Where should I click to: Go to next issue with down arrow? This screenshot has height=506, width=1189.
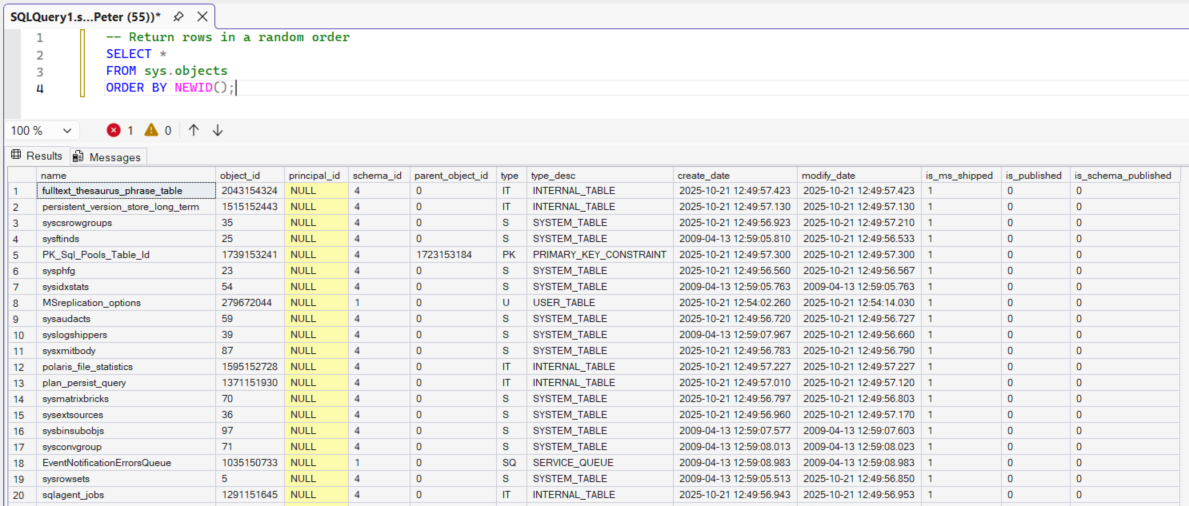pos(217,130)
